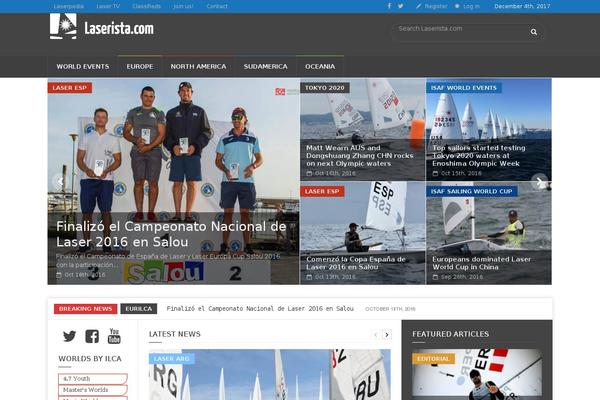This screenshot has width=600, height=400.
Task: Open the Featured Articles thumbnail image
Action: point(477,374)
